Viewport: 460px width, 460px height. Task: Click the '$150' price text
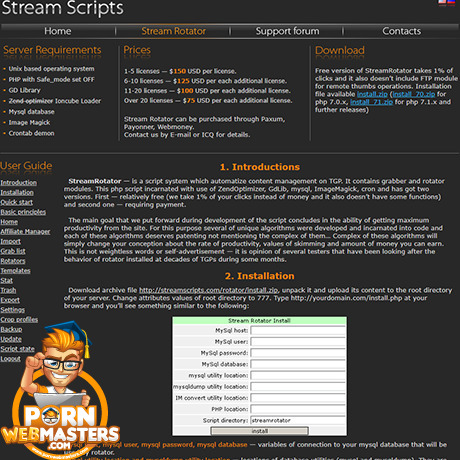(177, 71)
